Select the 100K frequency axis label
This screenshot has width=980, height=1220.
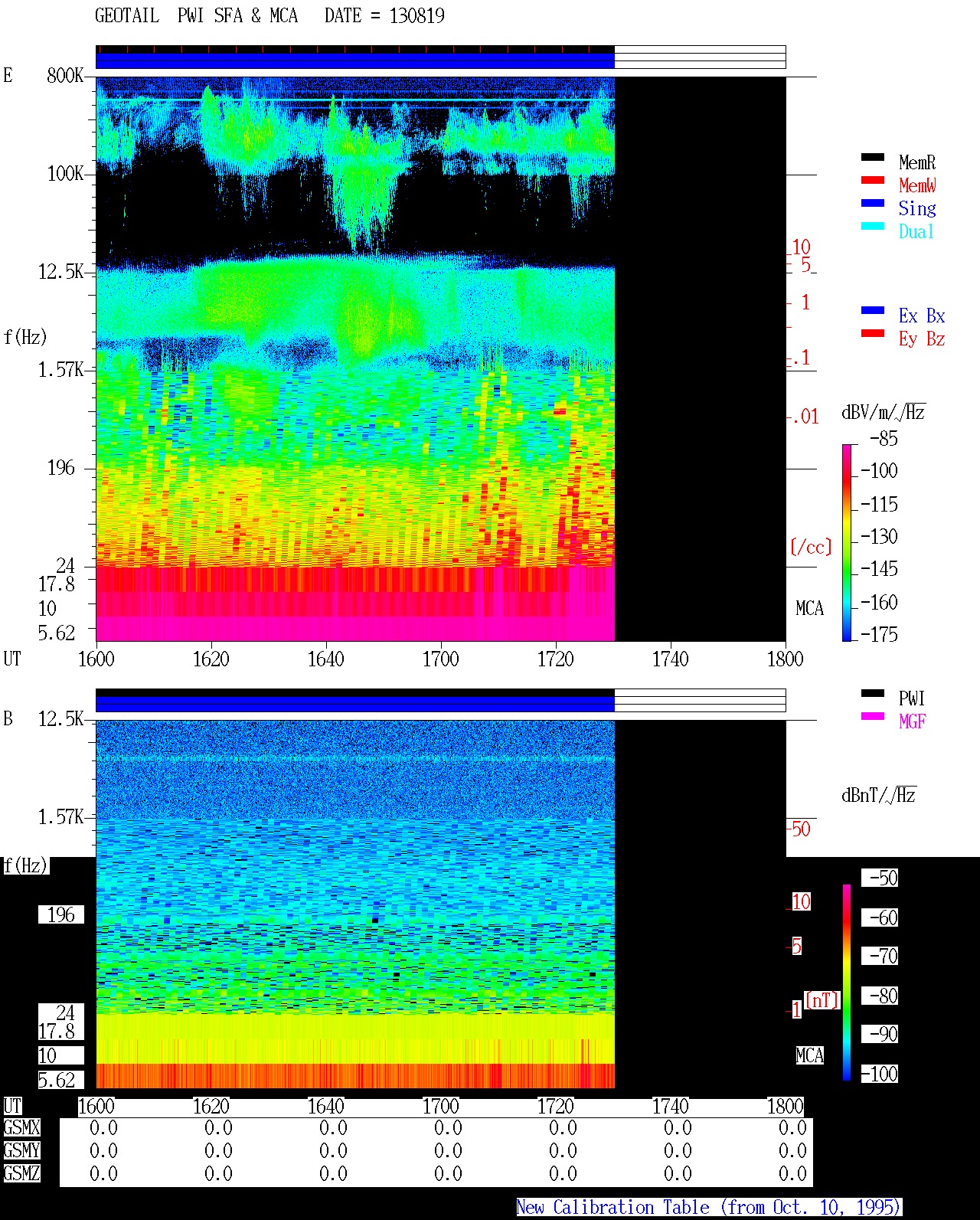tap(65, 174)
